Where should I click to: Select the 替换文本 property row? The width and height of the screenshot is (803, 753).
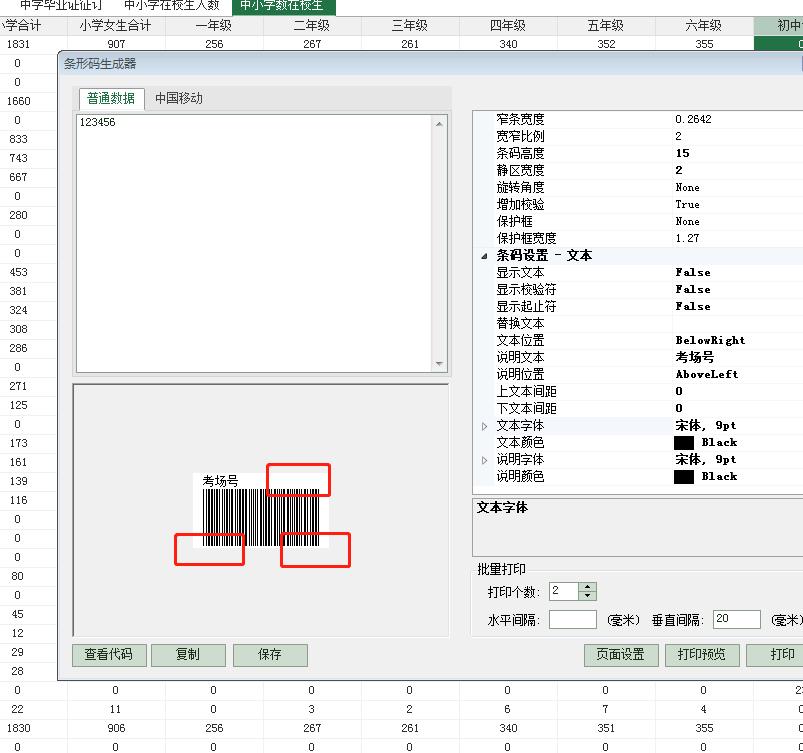coord(638,324)
